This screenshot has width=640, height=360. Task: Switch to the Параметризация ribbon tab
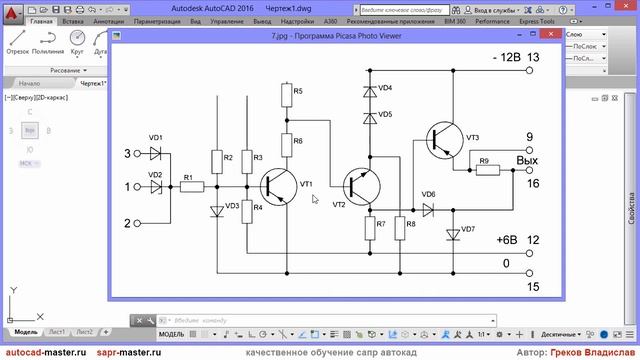pos(157,21)
